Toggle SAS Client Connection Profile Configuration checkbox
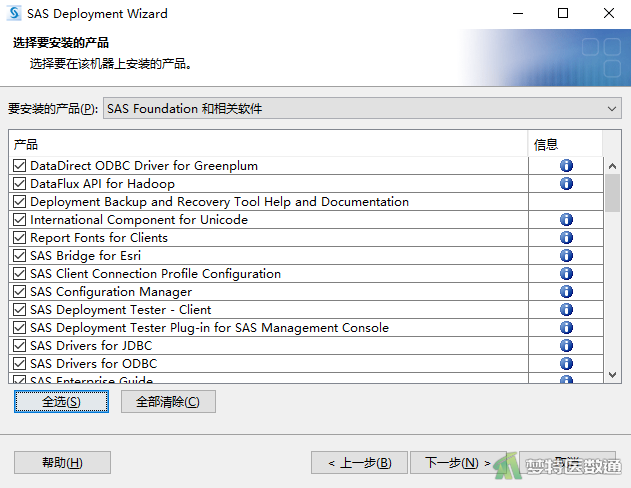Viewport: 631px width, 488px height. pos(19,274)
